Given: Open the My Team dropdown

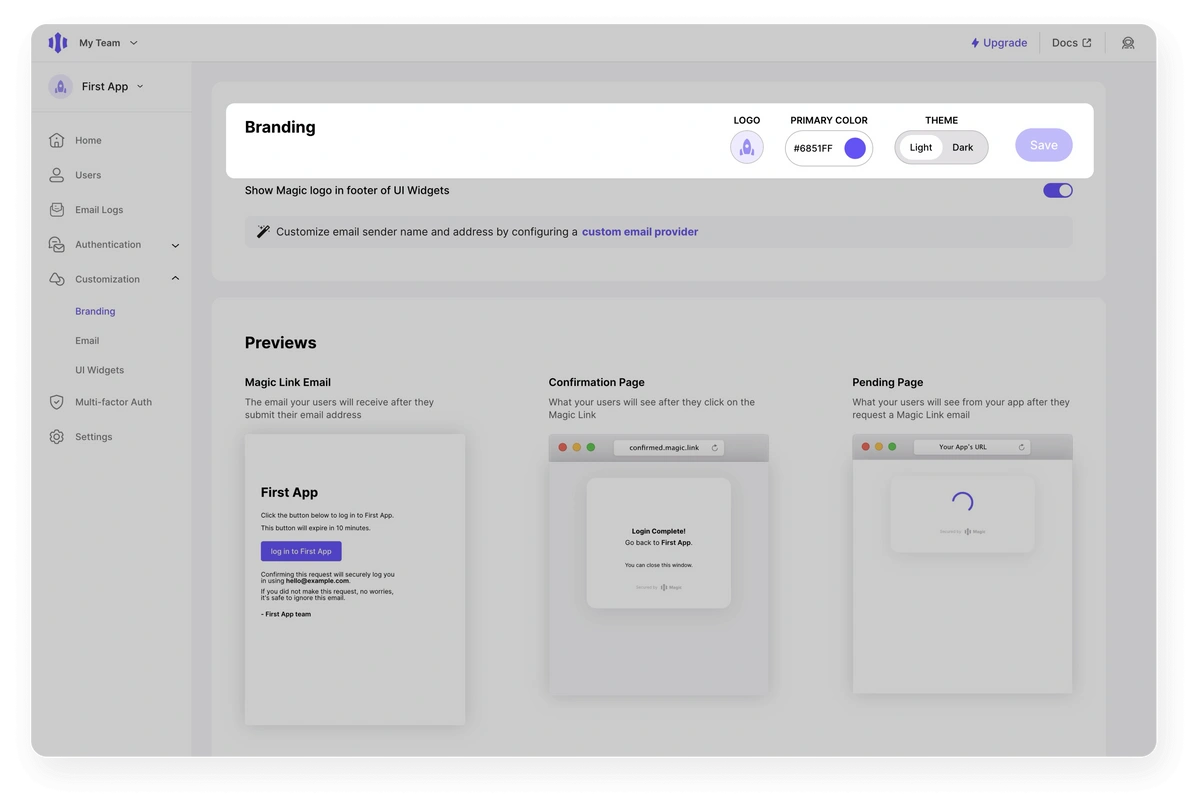Looking at the screenshot, I should click(x=108, y=43).
